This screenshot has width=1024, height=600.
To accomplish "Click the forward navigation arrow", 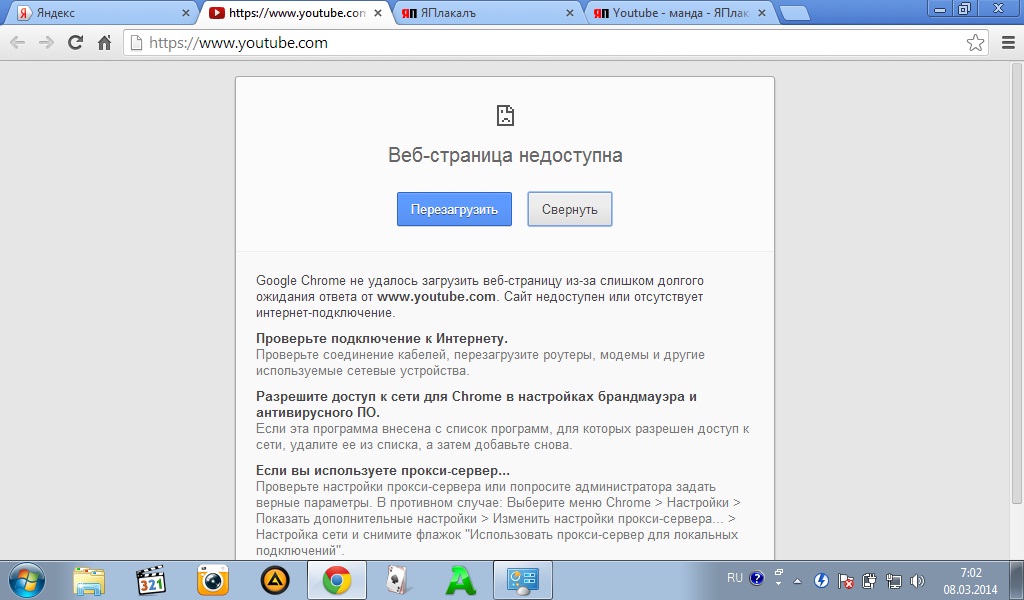I will pyautogui.click(x=46, y=43).
